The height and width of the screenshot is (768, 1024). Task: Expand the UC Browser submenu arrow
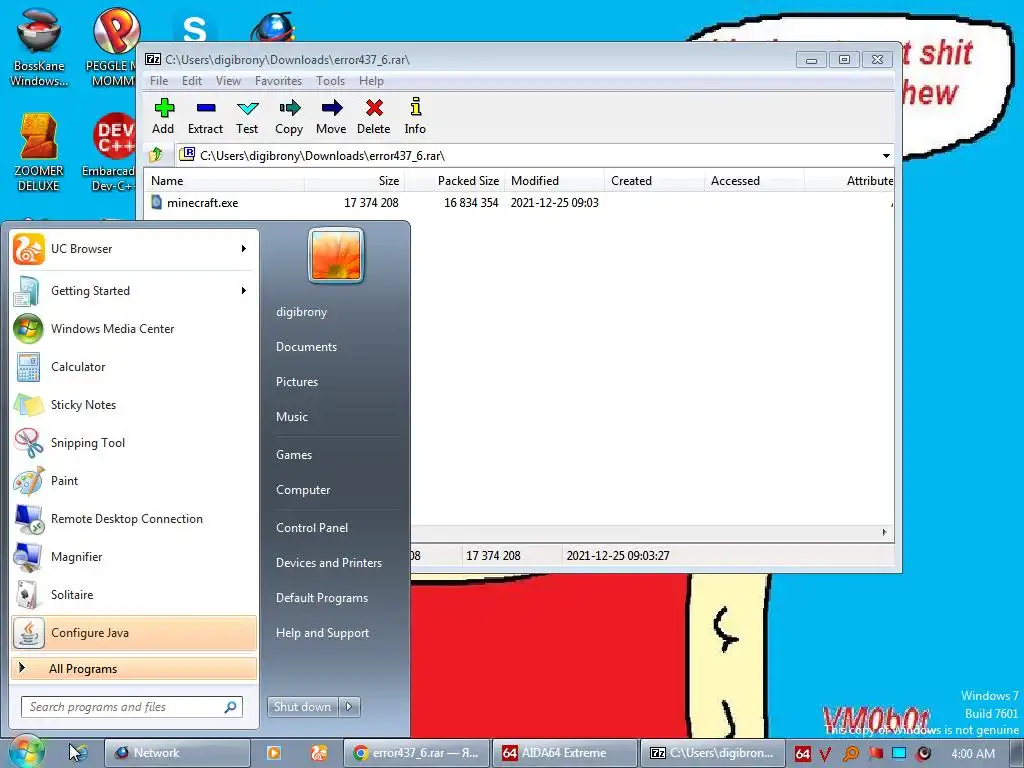pos(244,249)
